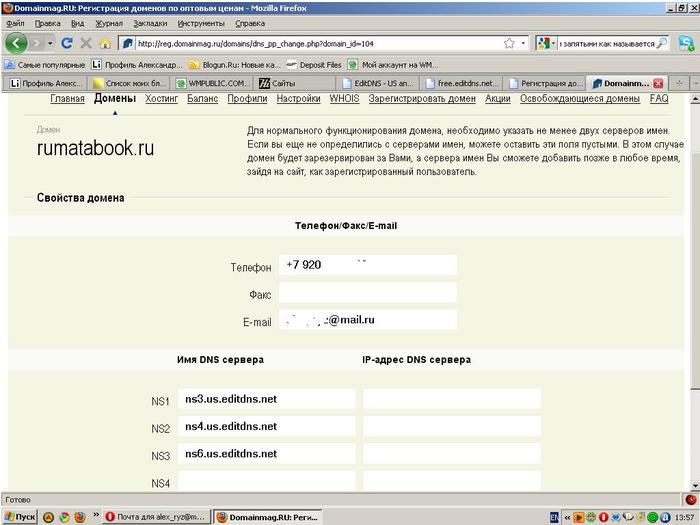Open the Правка menu

tap(47, 23)
